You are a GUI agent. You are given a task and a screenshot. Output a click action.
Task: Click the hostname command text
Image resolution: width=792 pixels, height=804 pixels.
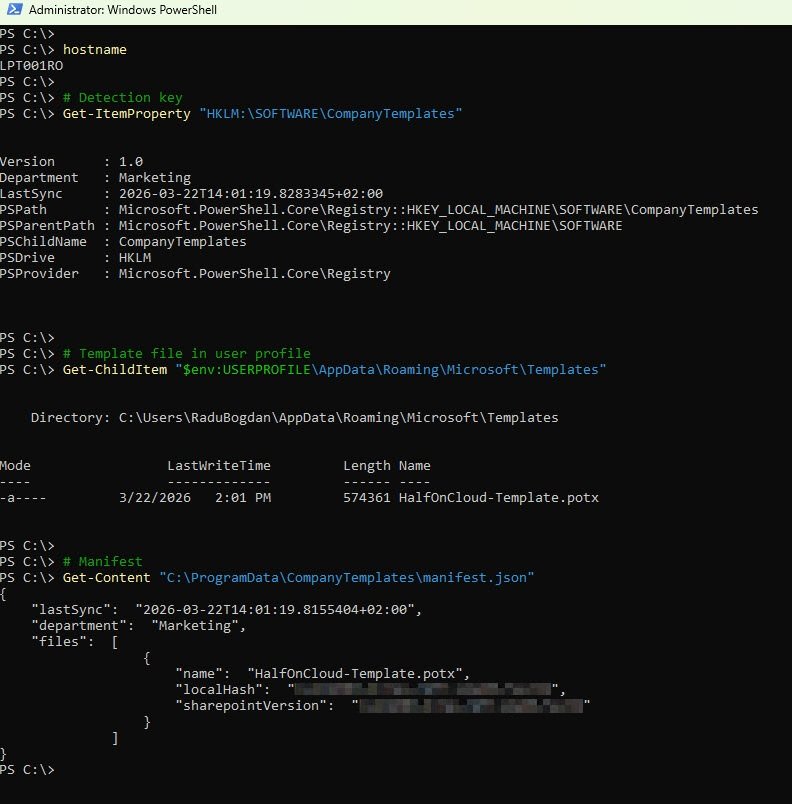click(x=94, y=49)
